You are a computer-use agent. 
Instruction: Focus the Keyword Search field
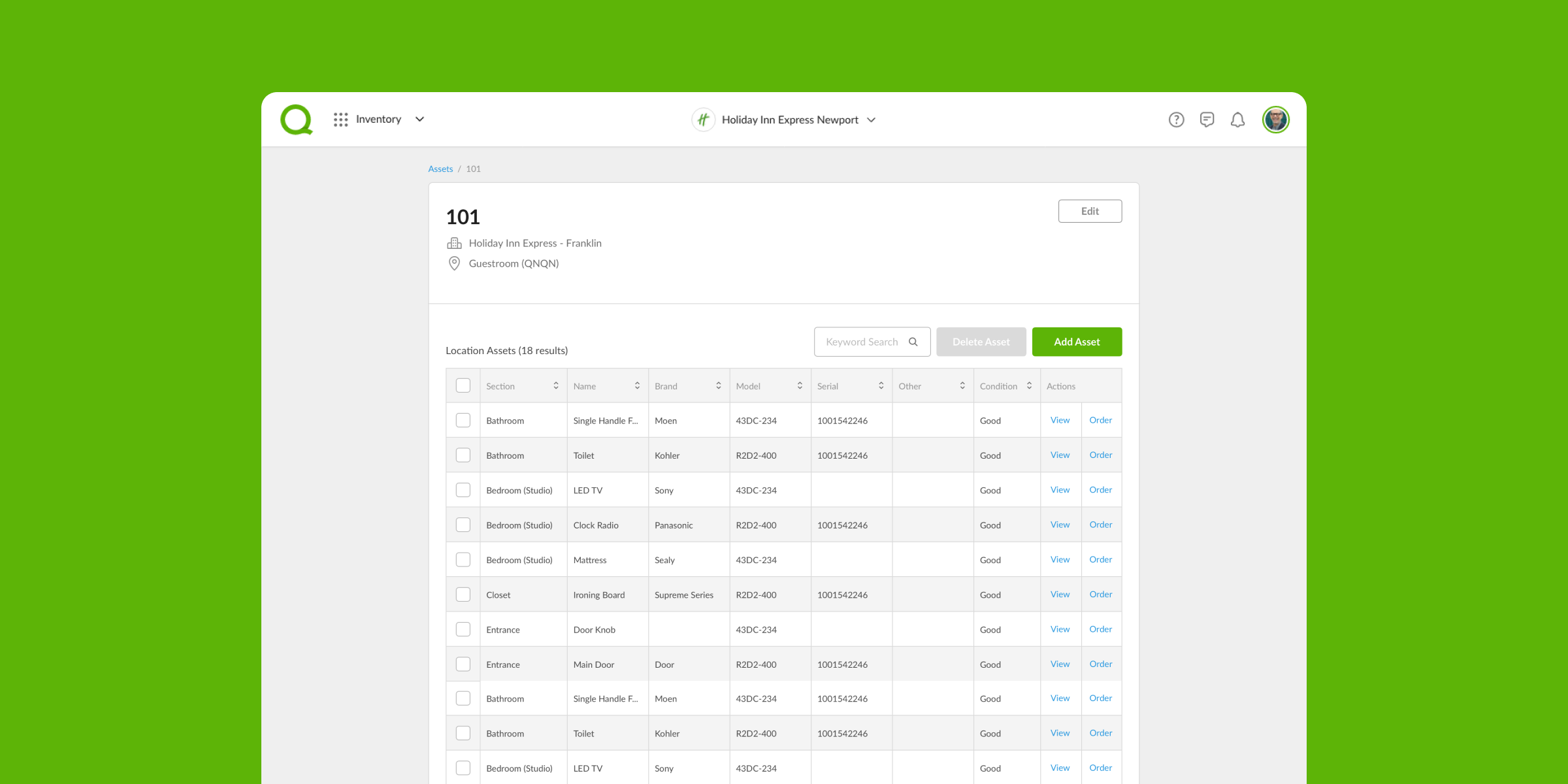(x=861, y=342)
